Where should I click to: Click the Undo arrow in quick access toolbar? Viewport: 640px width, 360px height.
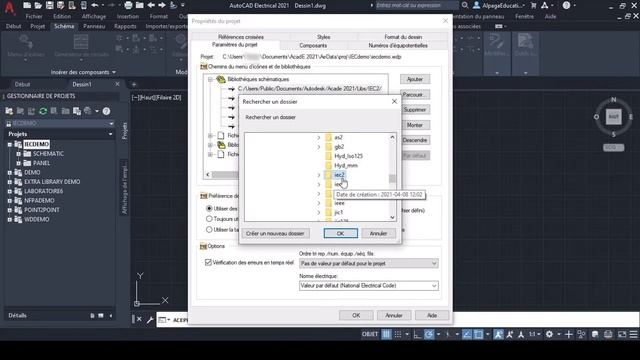[95, 5]
